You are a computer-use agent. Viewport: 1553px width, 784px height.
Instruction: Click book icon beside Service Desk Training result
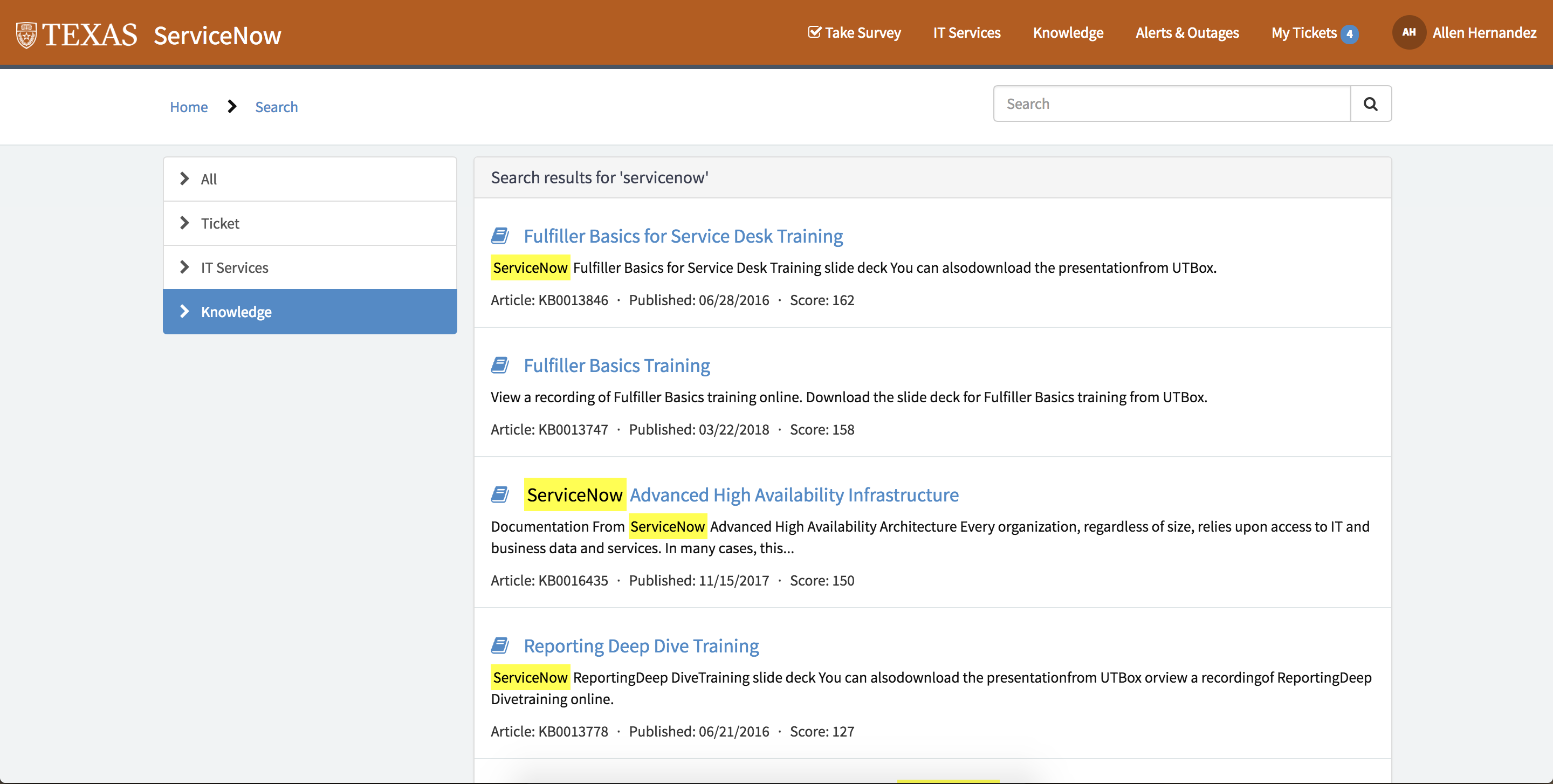(x=500, y=236)
